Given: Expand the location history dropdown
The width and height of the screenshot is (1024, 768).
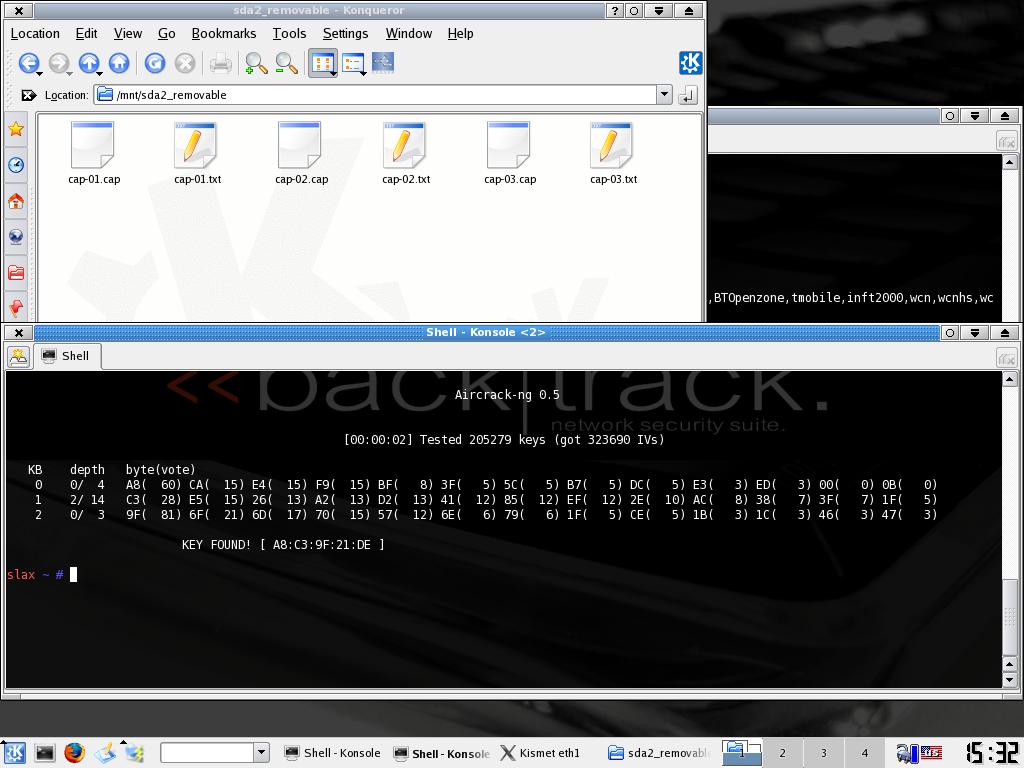Looking at the screenshot, I should click(664, 95).
